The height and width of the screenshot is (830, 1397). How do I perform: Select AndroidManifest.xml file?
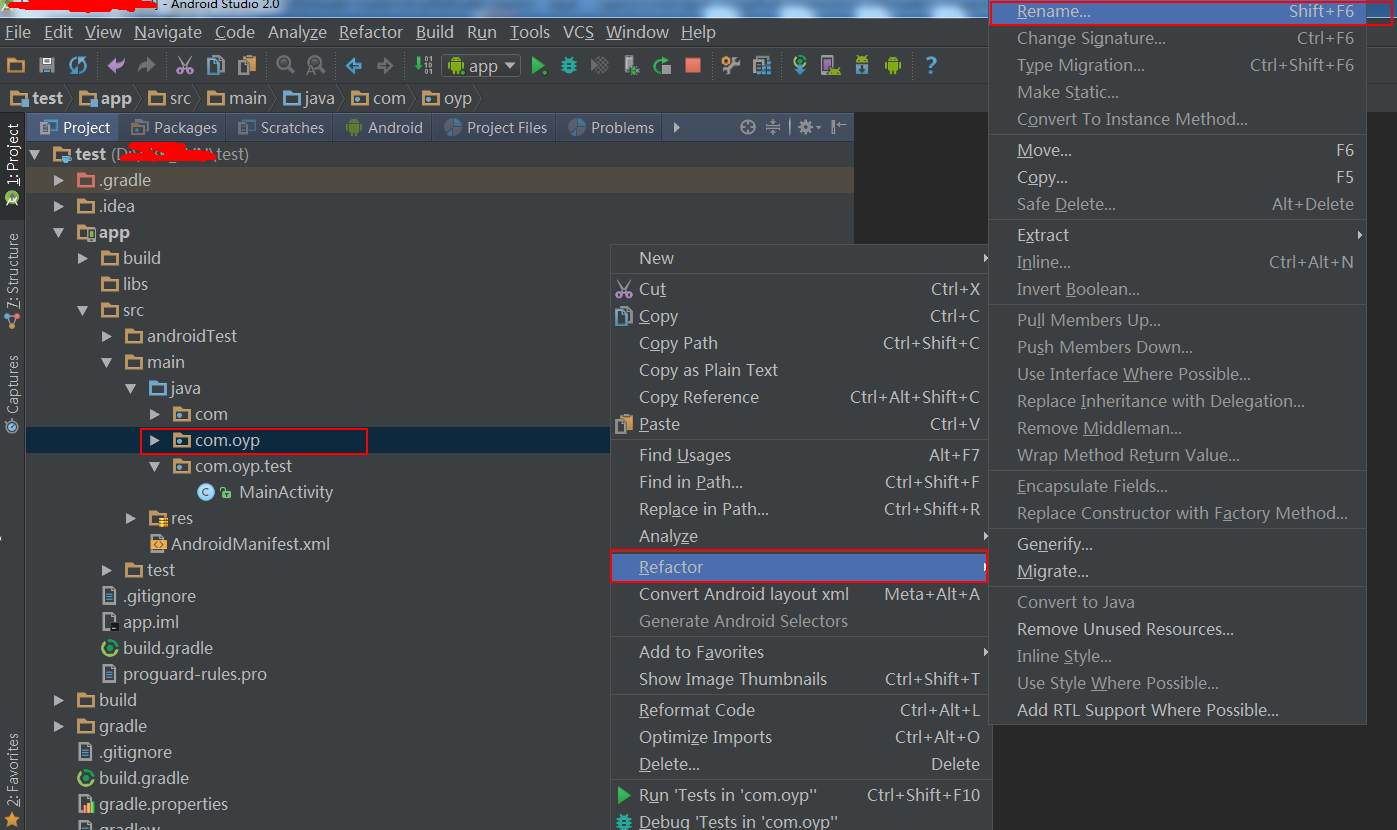coord(250,544)
